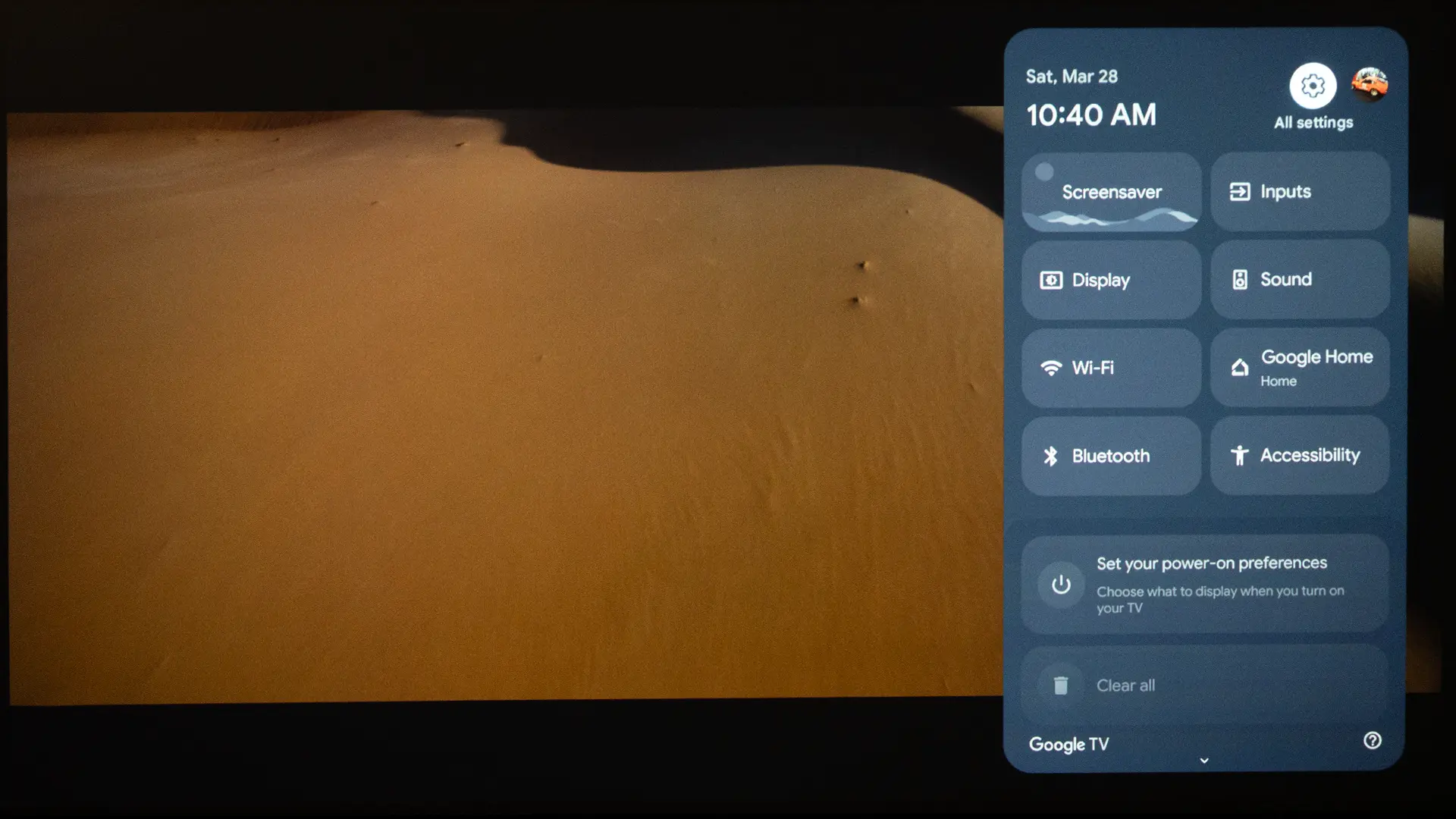
Task: Toggle the Bluetooth tile
Action: pos(1111,456)
